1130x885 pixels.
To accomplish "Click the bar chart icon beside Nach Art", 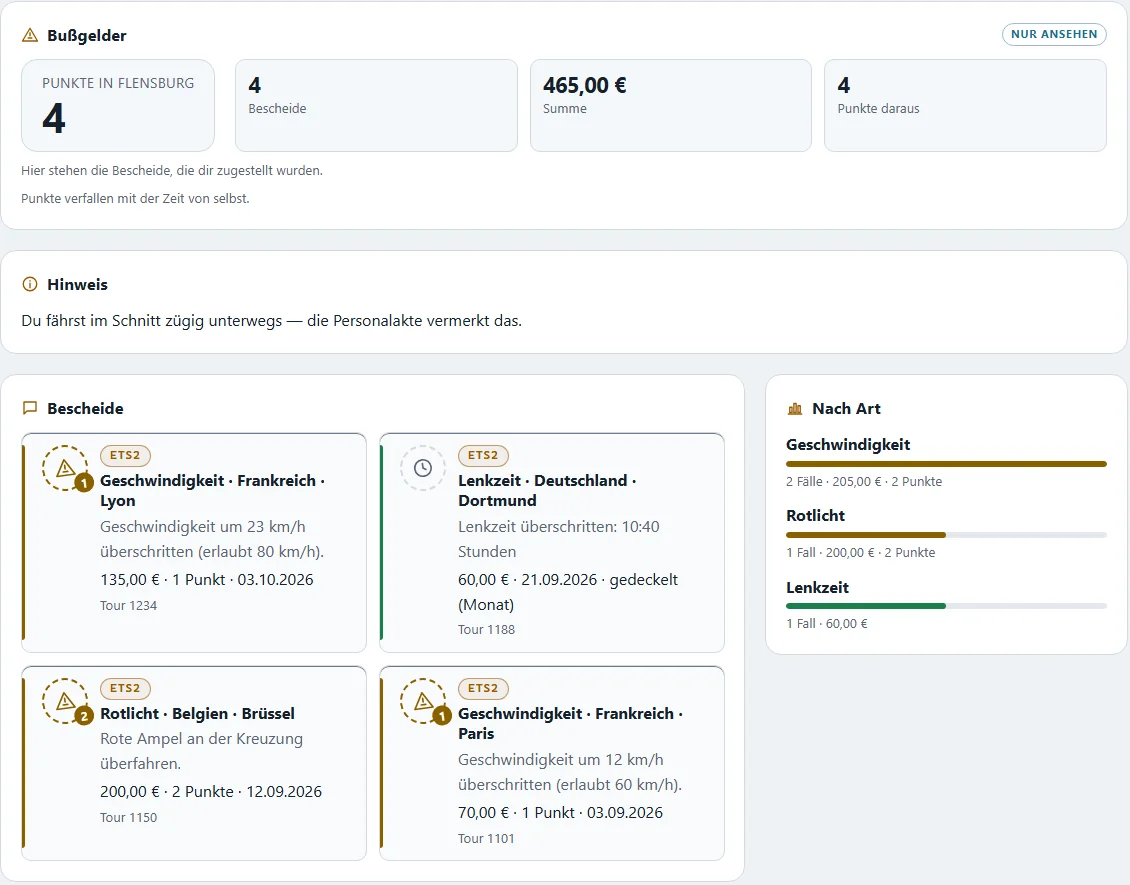I will [795, 409].
